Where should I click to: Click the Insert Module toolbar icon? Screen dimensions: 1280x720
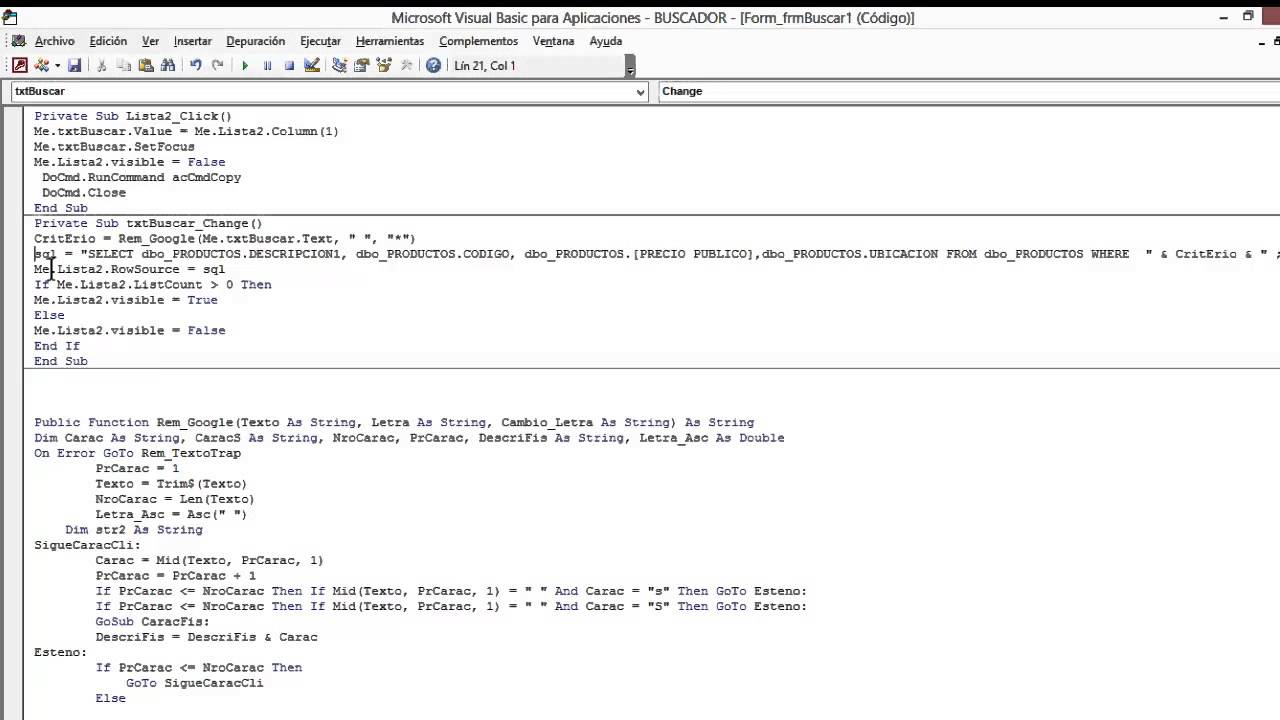coord(41,65)
